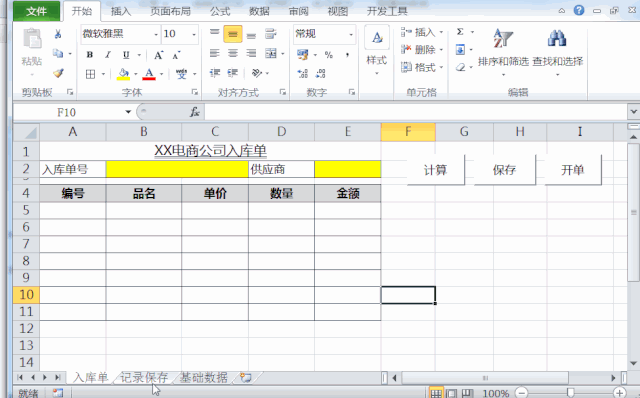Click the 开单 (New order) button
The image size is (640, 398).
(x=573, y=170)
